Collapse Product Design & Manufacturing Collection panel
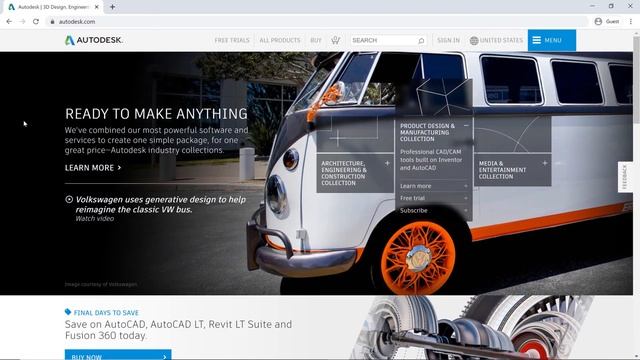The width and height of the screenshot is (640, 360). 466,125
